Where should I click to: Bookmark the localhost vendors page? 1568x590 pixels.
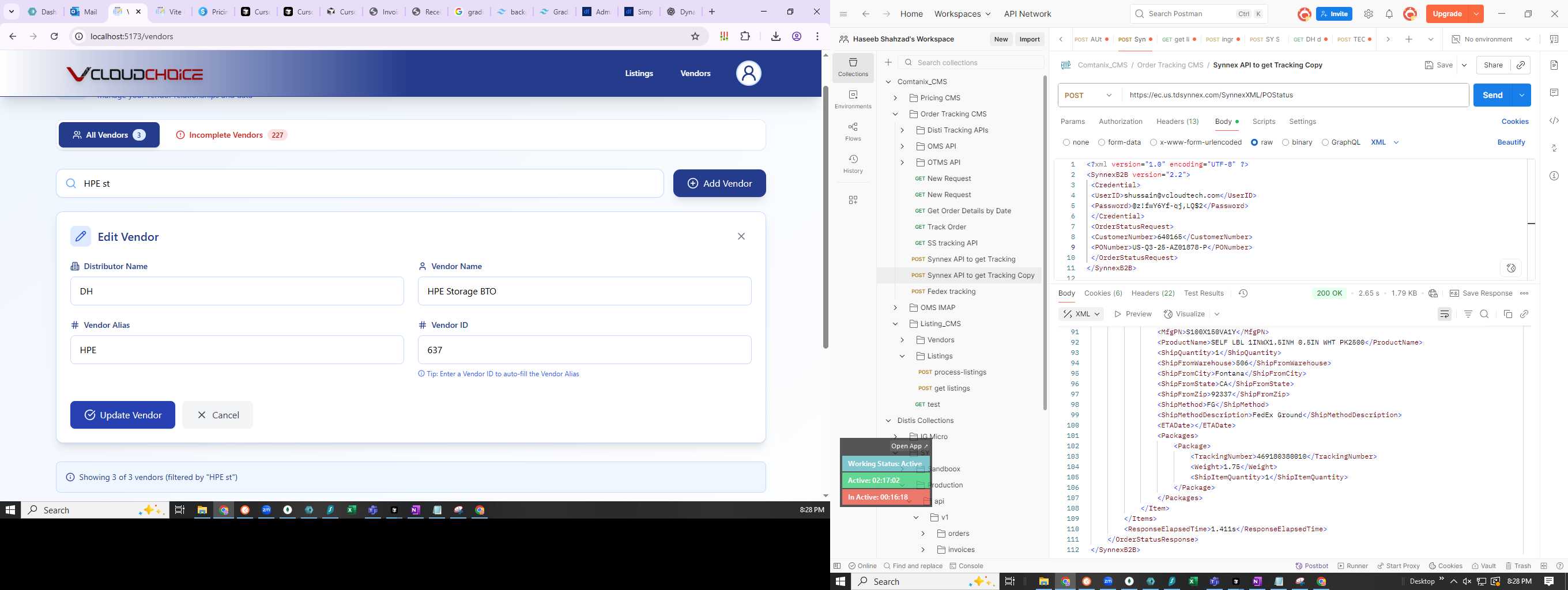tap(695, 36)
